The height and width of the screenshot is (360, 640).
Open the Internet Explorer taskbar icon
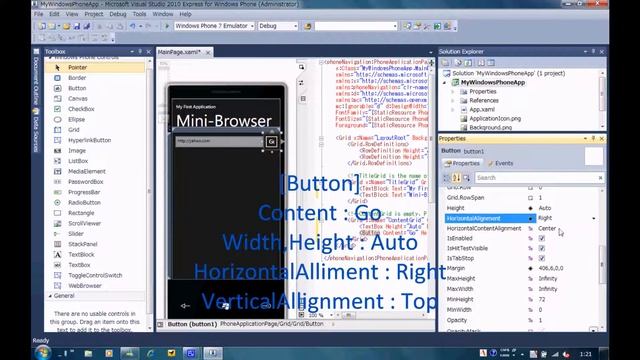[x=150, y=353]
